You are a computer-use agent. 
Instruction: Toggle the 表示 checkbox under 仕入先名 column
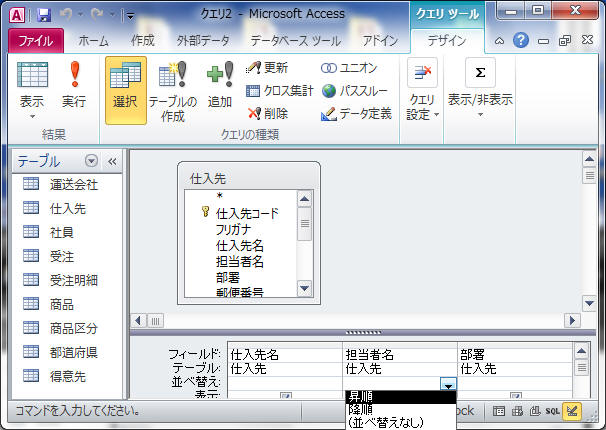[x=285, y=396]
